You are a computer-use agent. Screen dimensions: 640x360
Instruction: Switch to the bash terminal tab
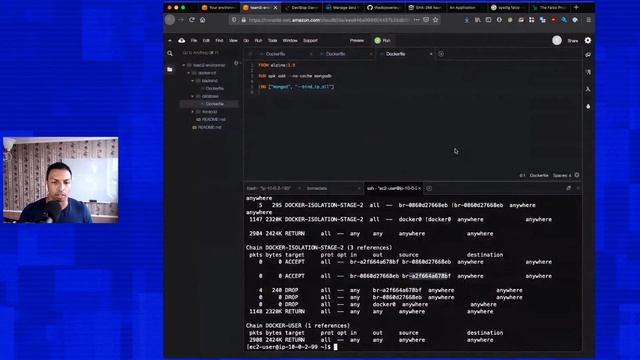(x=273, y=188)
